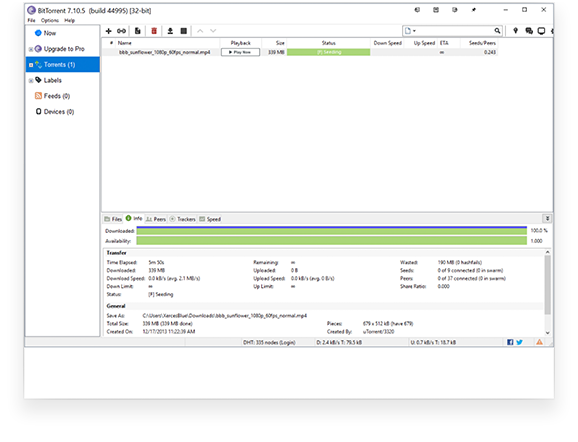Switch to the Files tab

coord(113,219)
